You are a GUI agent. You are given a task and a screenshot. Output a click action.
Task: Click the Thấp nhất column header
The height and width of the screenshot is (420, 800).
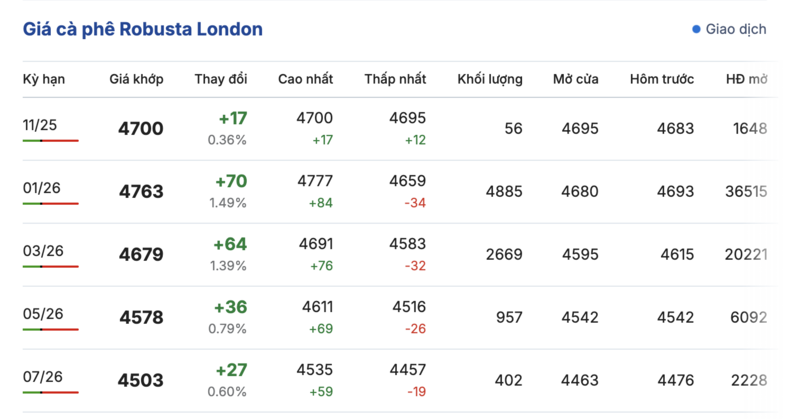(395, 79)
